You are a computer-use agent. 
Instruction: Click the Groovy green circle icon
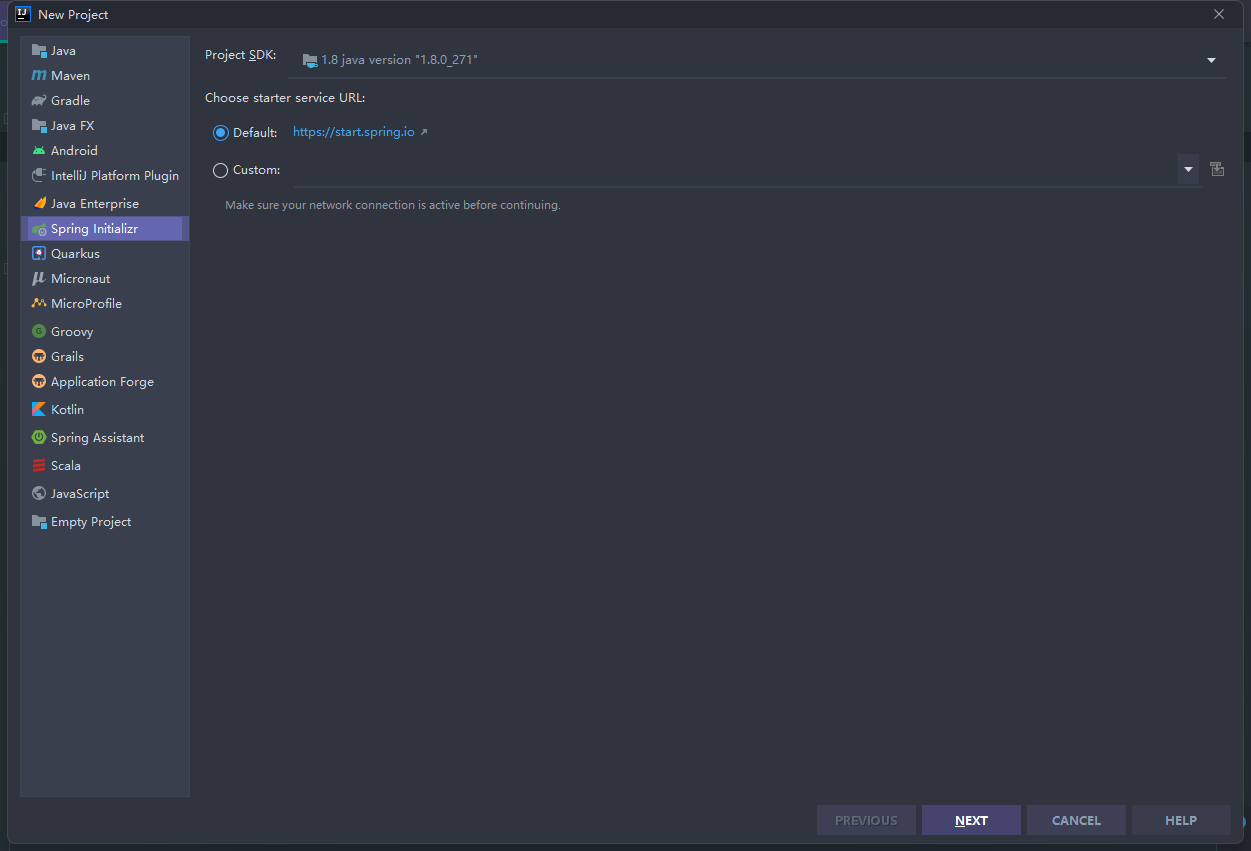click(39, 332)
